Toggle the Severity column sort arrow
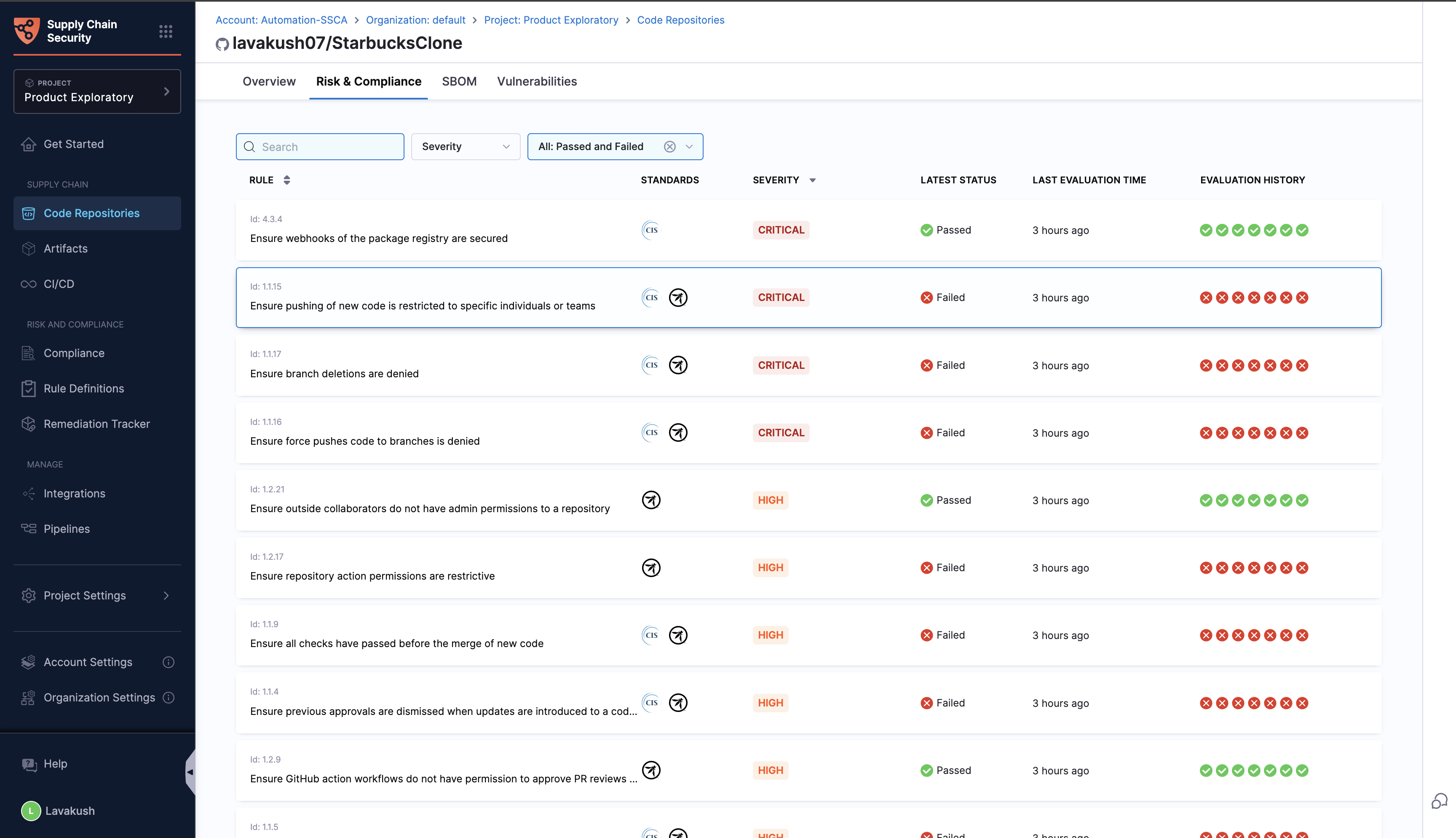 click(x=813, y=180)
